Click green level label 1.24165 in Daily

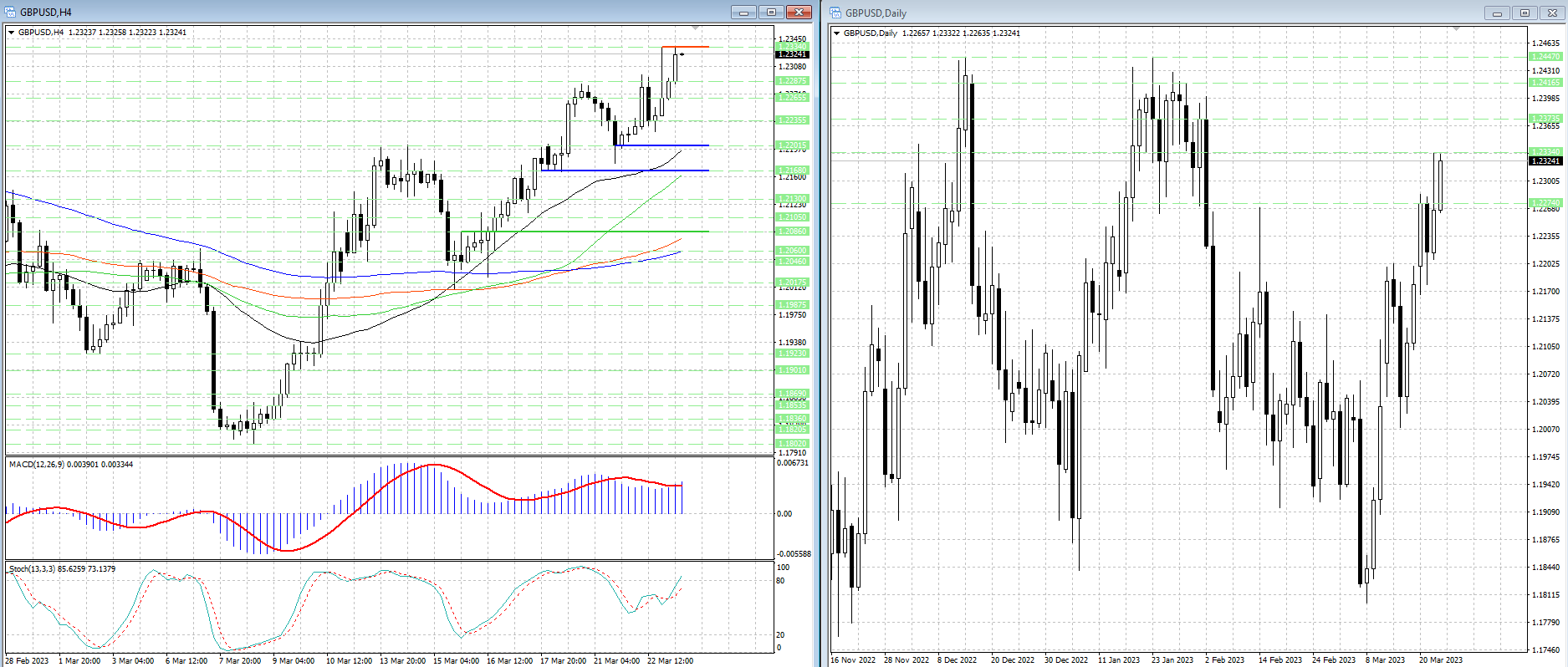coord(1545,83)
